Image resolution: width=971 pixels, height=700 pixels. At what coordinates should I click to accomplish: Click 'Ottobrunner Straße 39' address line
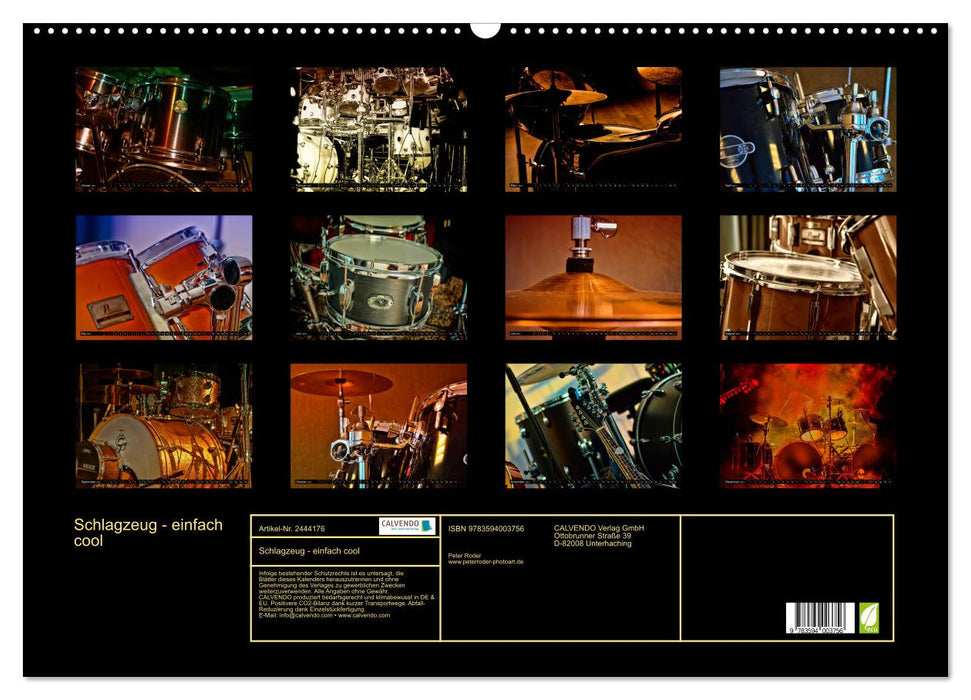[593, 536]
